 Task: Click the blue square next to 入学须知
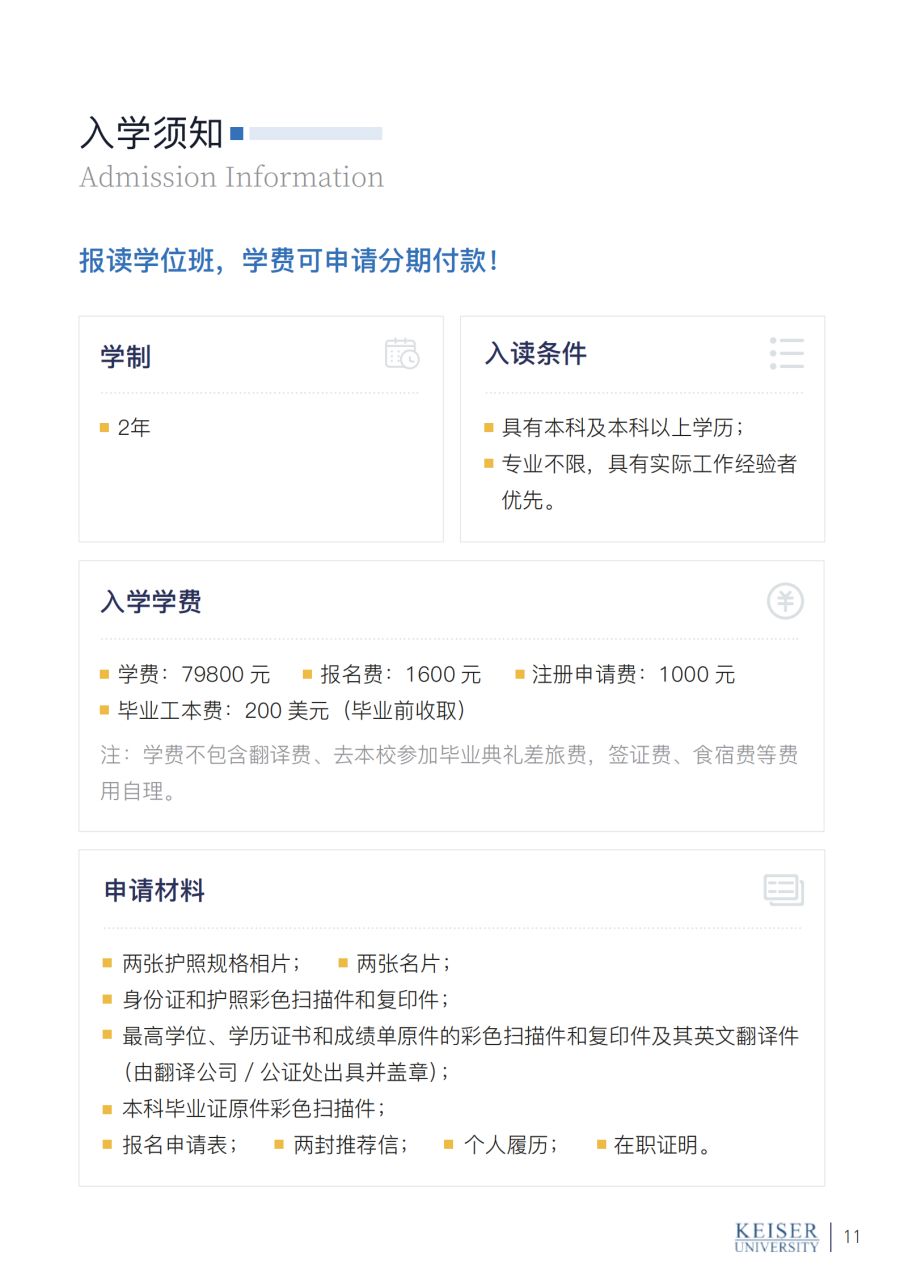[237, 133]
